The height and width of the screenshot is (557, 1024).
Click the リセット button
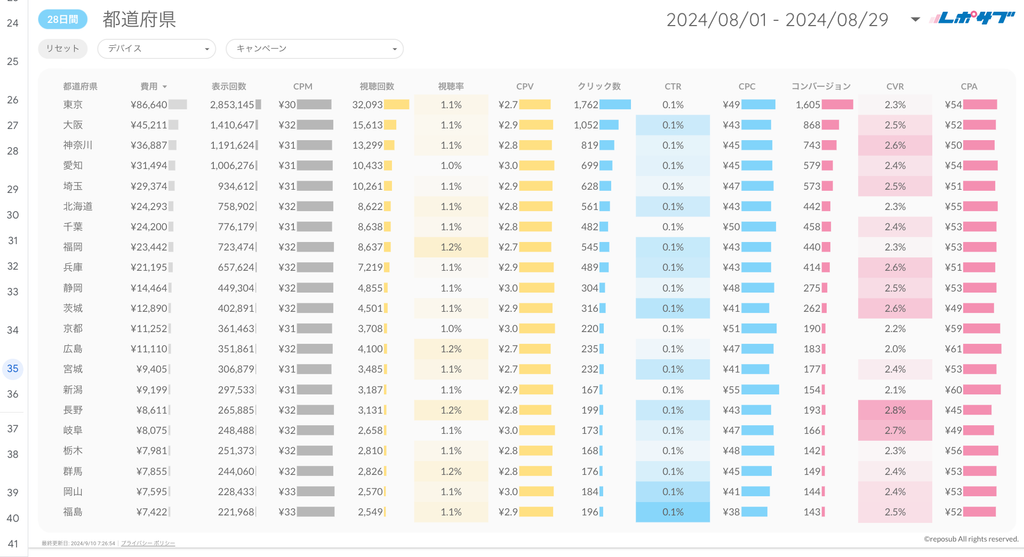62,49
